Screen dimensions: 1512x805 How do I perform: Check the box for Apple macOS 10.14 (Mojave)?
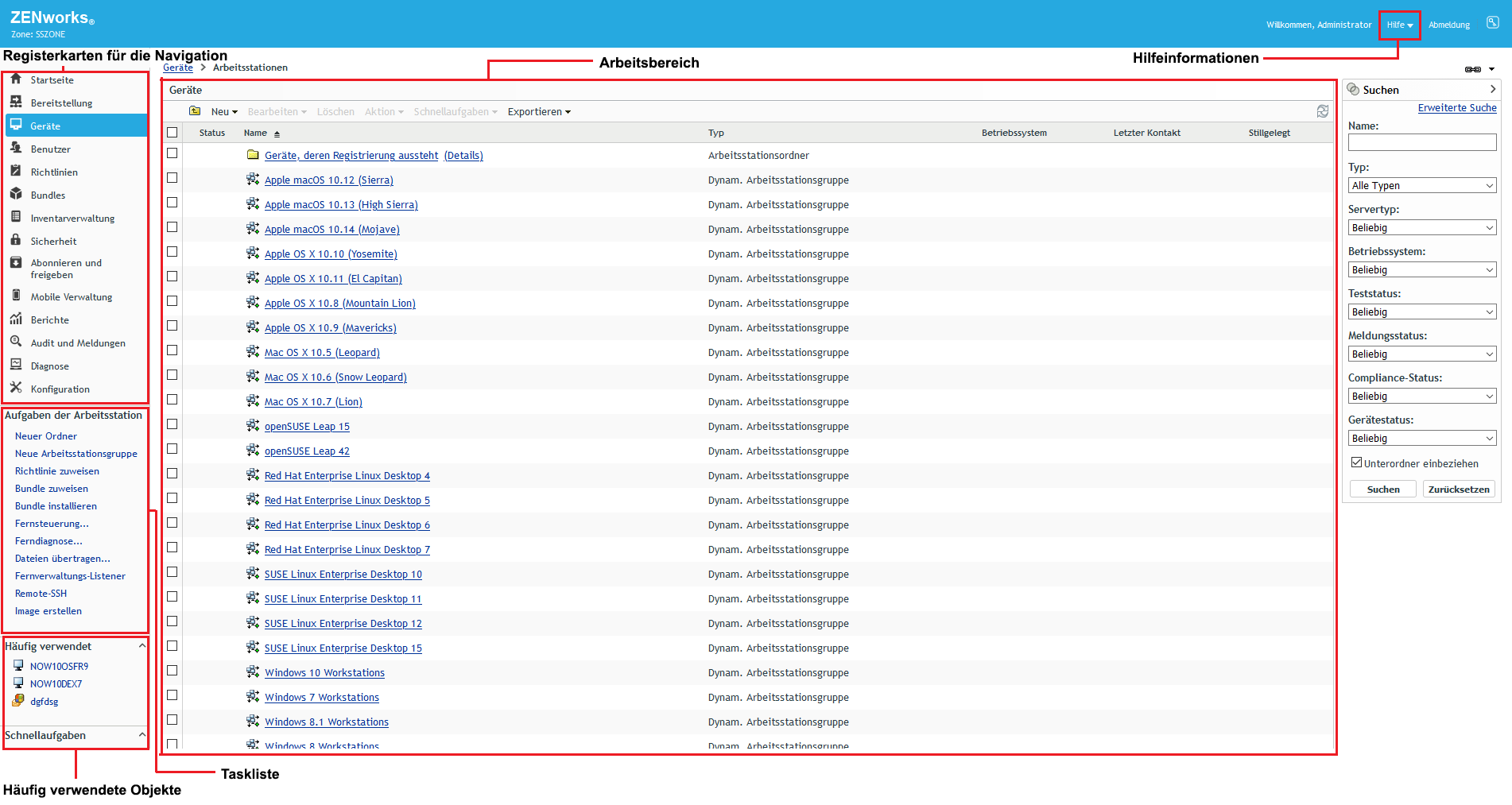(173, 227)
